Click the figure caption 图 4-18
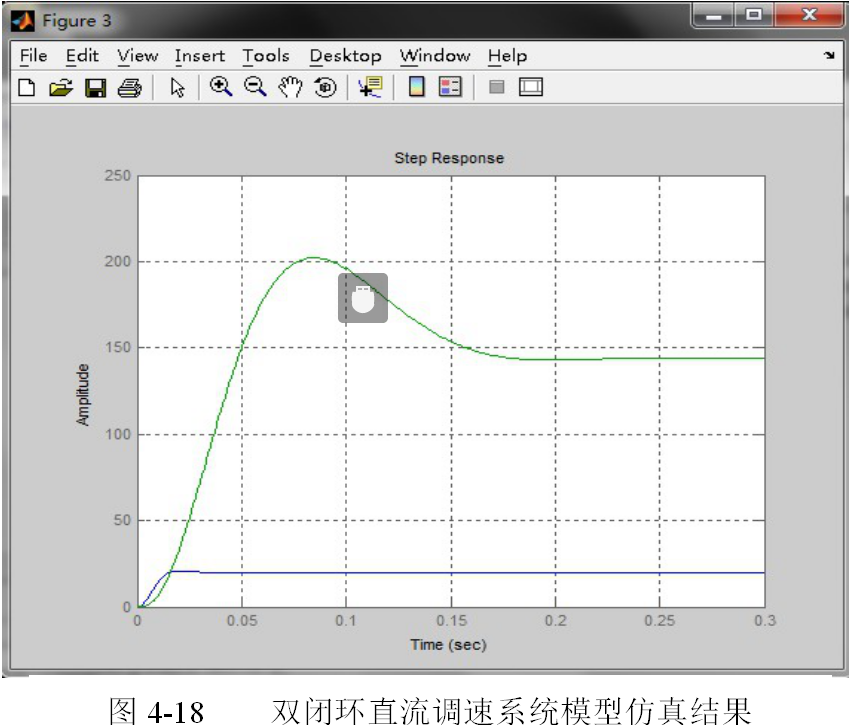The image size is (858, 725). [156, 711]
